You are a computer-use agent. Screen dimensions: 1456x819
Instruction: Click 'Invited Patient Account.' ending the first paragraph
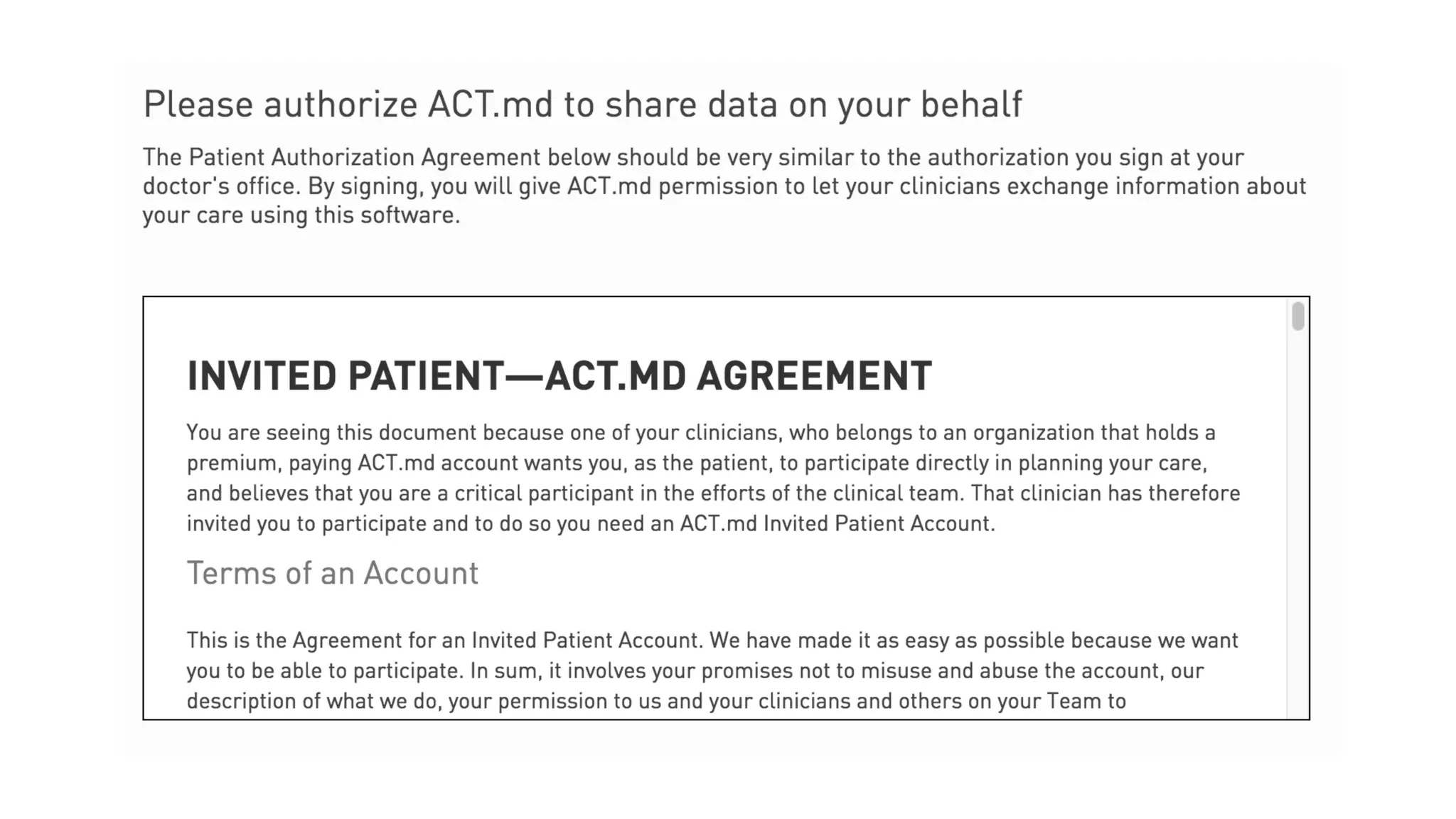[879, 524]
